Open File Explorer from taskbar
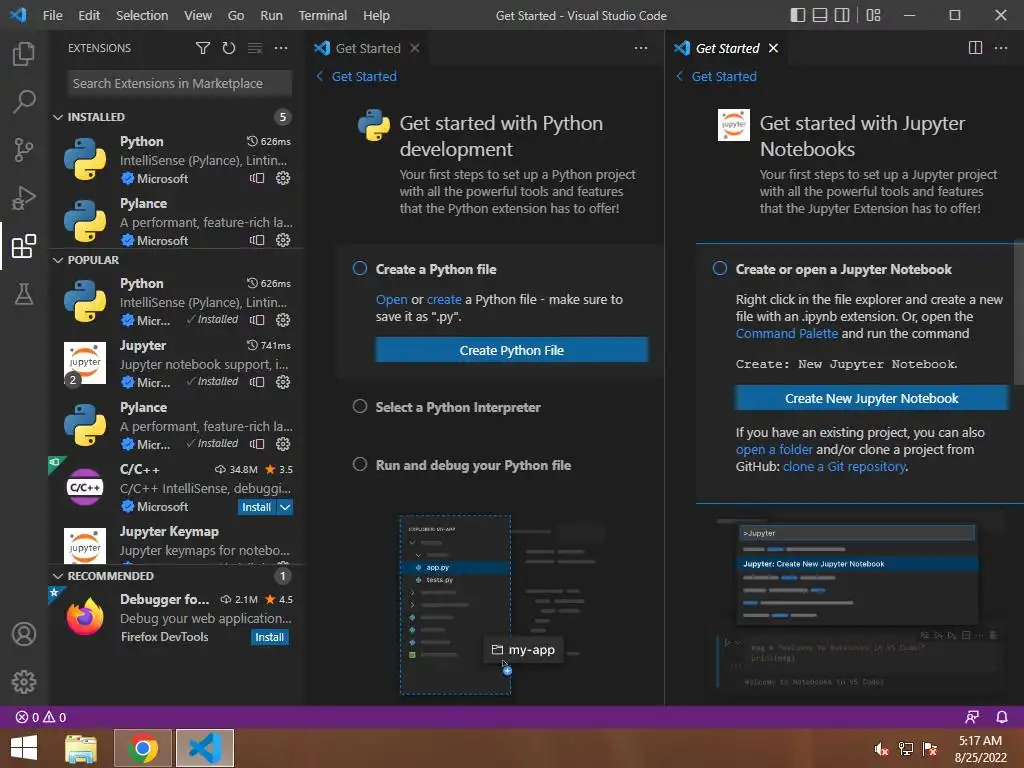The width and height of the screenshot is (1024, 768). (82, 748)
